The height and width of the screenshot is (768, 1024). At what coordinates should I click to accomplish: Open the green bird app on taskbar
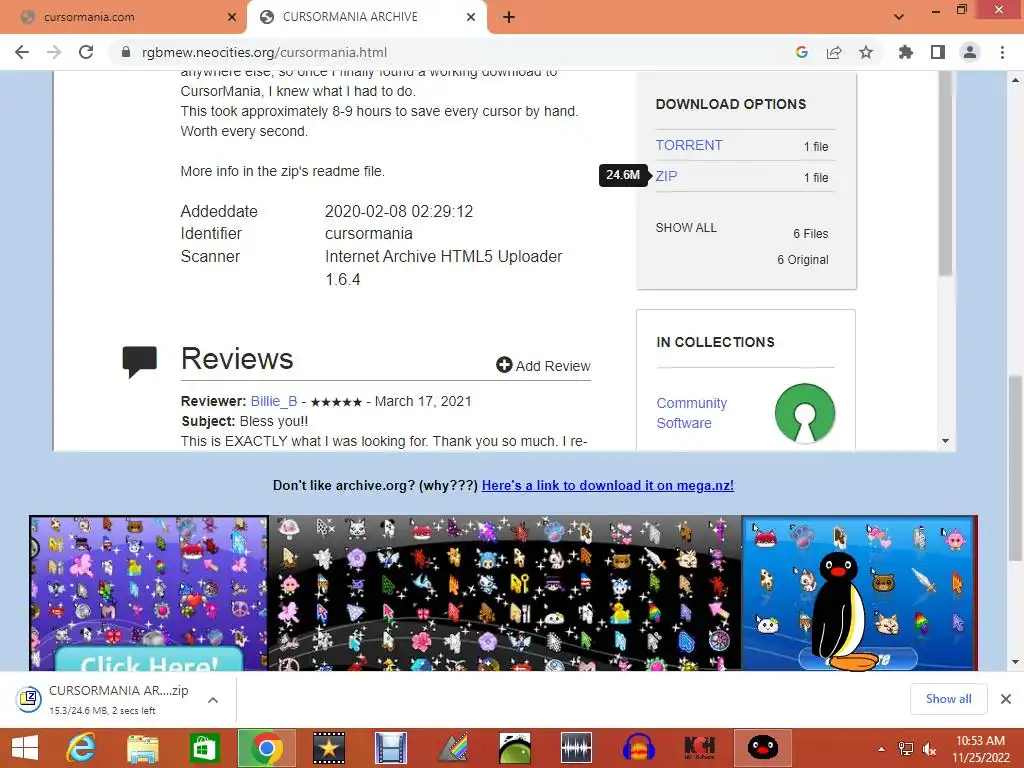click(515, 748)
